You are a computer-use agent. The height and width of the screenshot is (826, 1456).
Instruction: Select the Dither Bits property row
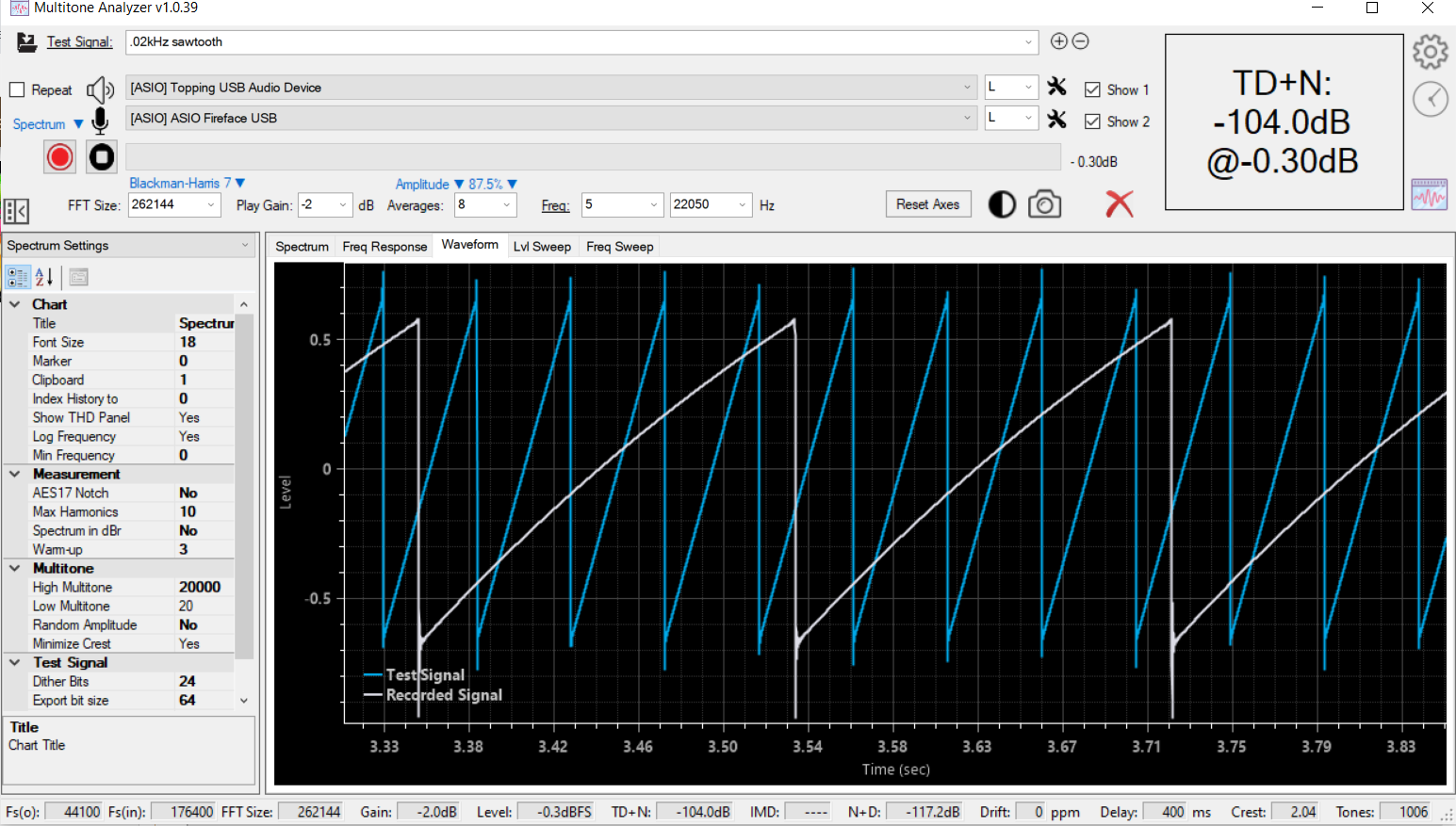pos(120,681)
